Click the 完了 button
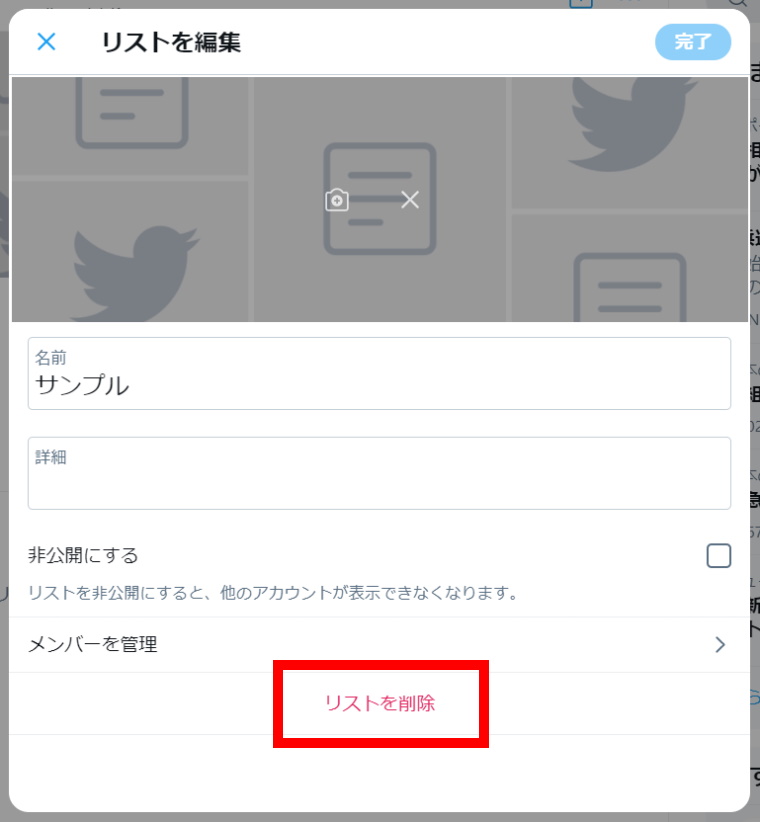Screen dimensions: 760x822 tap(692, 41)
